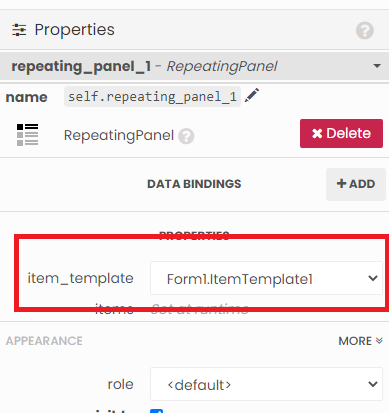Select the DATA BINDINGS section header
389x413 pixels.
click(x=194, y=184)
